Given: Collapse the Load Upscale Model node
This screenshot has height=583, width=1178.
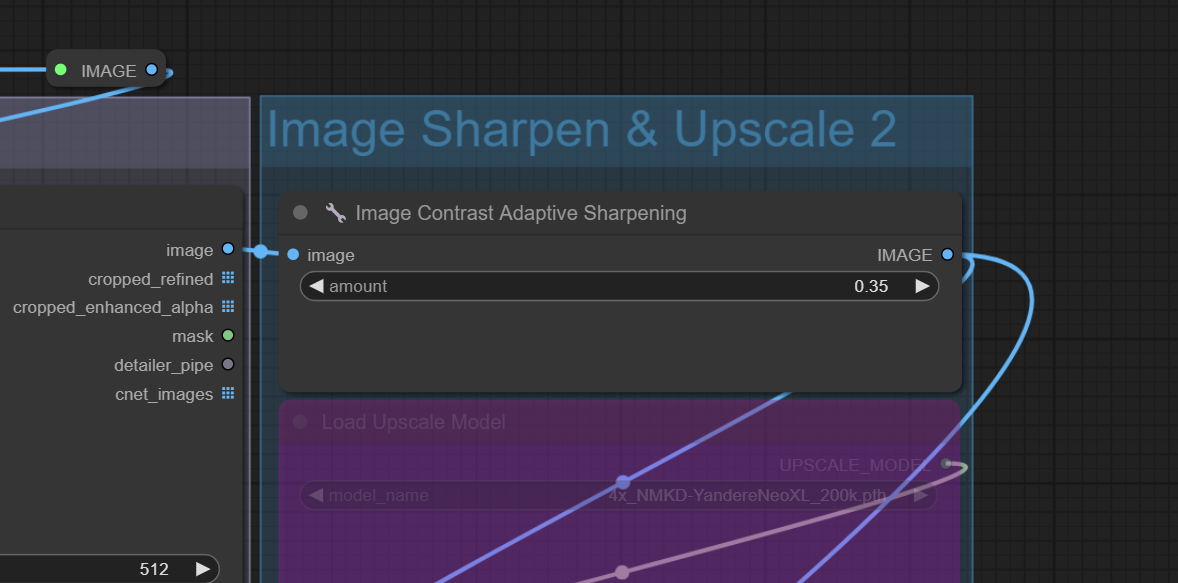Looking at the screenshot, I should coord(300,422).
